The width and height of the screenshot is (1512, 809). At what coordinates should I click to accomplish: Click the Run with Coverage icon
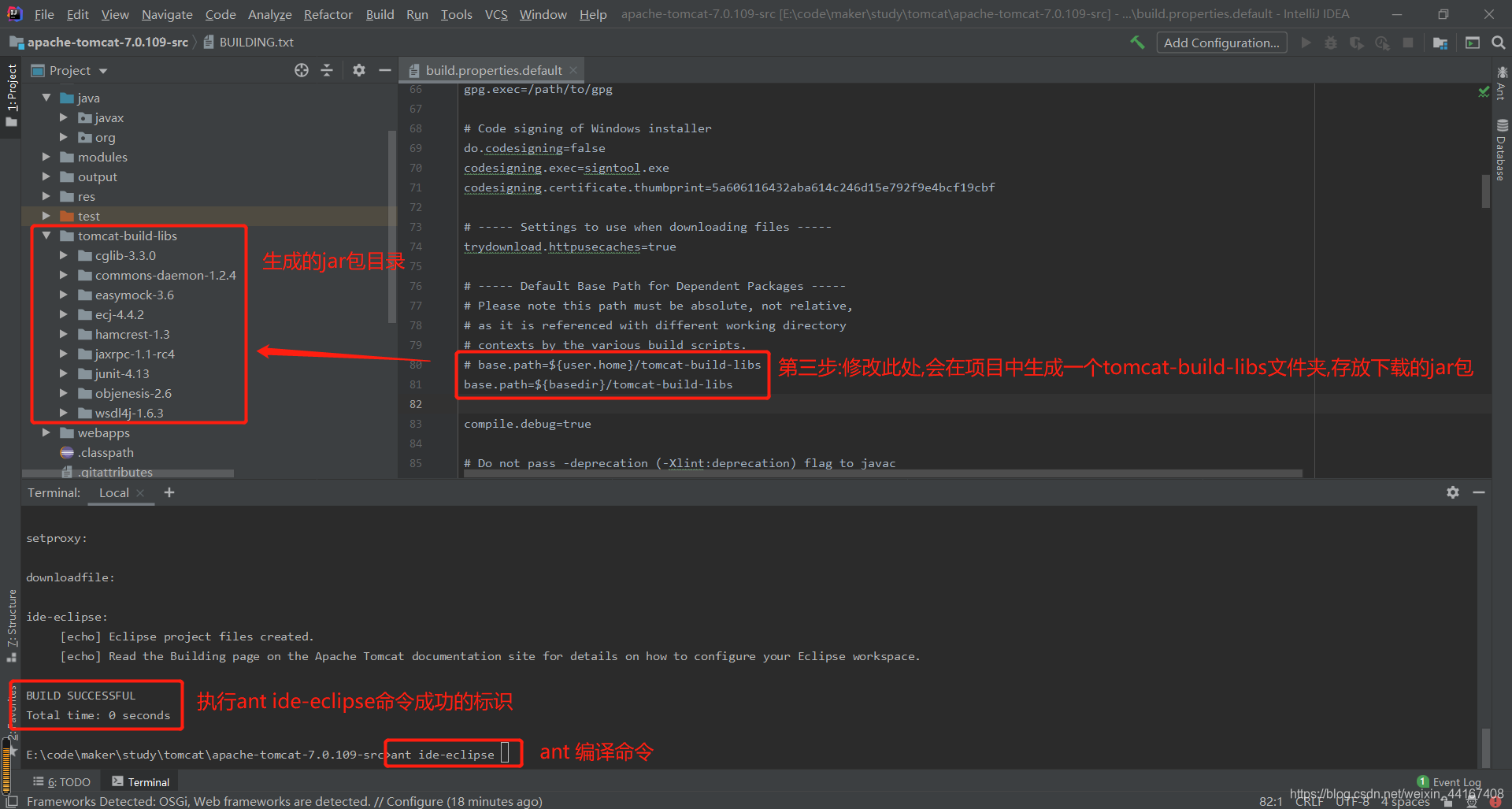click(1357, 43)
